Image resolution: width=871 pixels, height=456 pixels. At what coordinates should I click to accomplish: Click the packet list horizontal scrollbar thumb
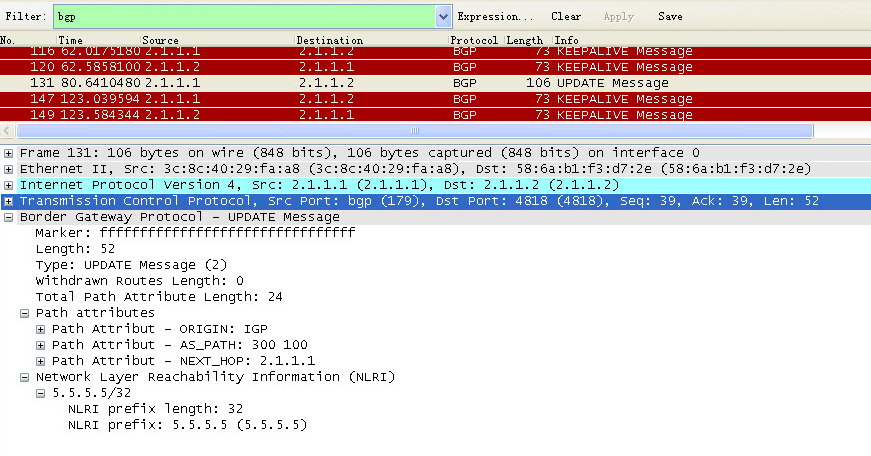click(414, 131)
